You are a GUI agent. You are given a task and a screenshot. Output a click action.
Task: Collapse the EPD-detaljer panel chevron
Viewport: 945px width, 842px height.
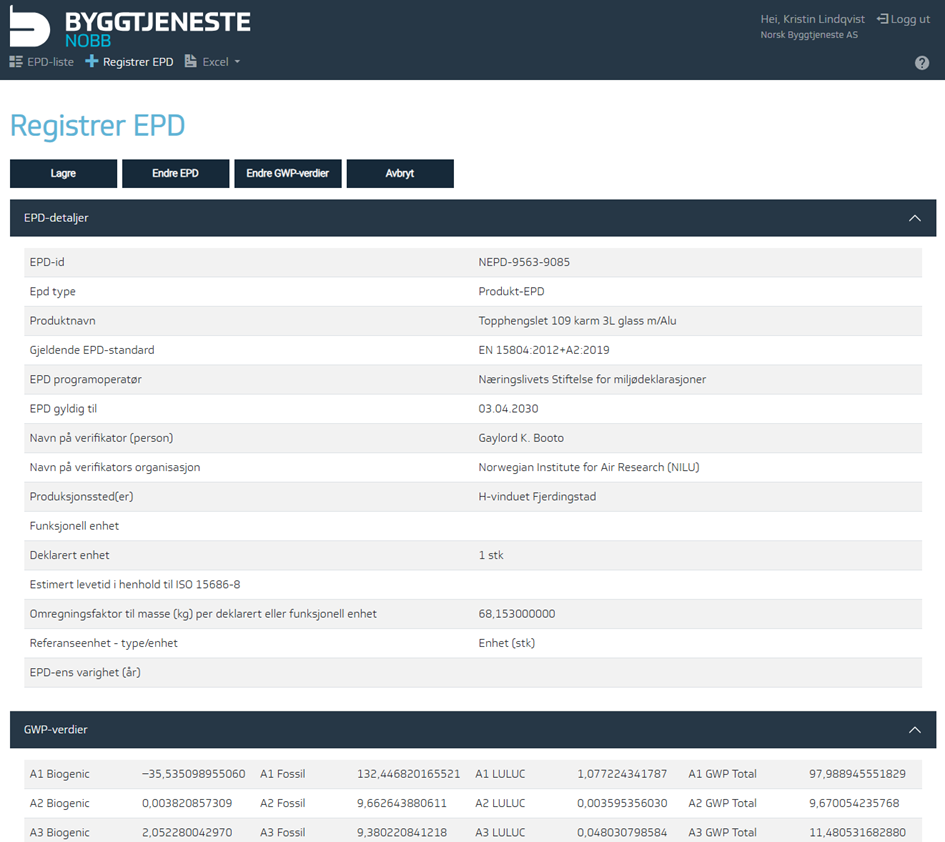pos(914,218)
